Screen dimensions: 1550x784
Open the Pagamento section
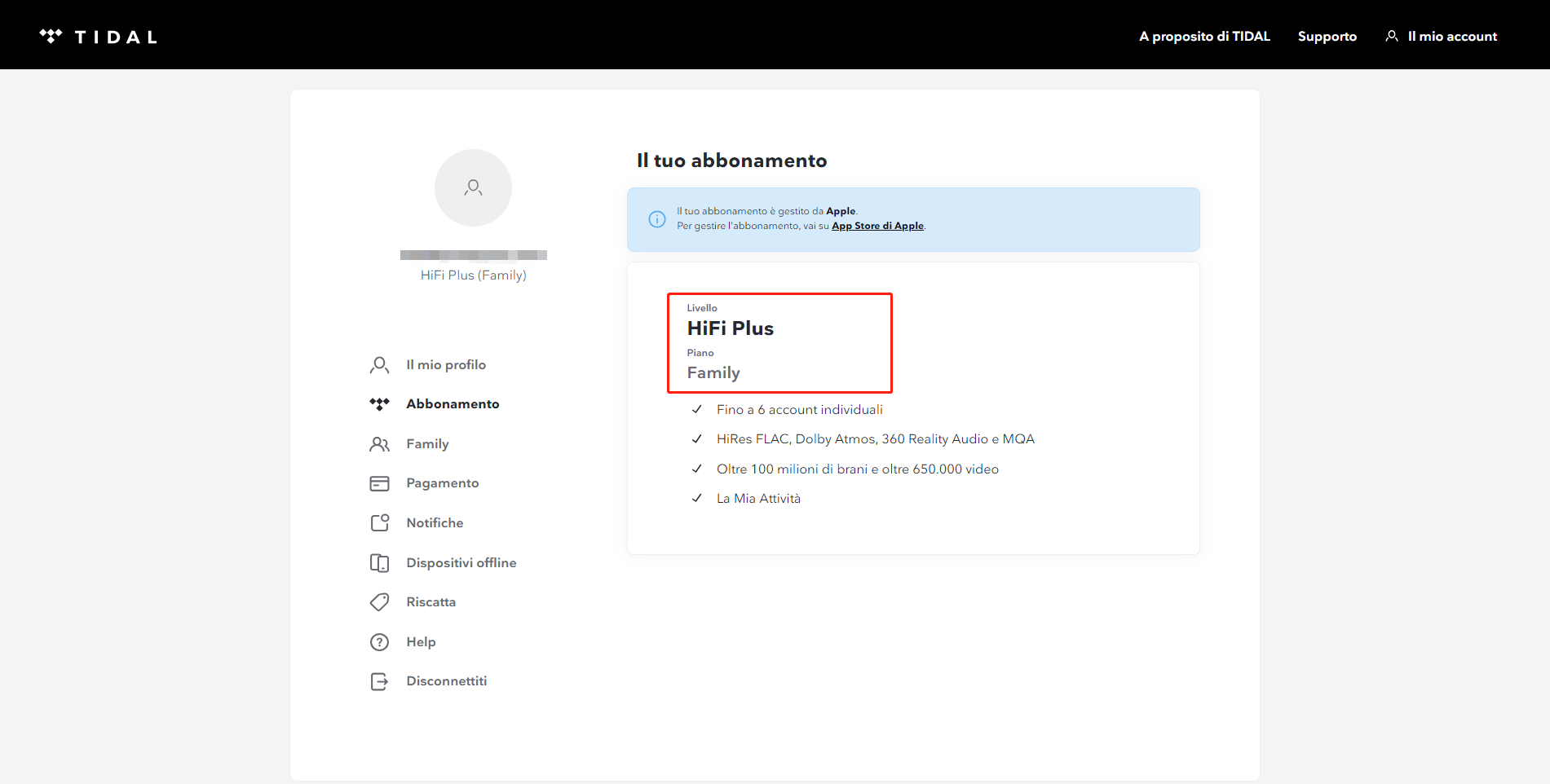[443, 483]
